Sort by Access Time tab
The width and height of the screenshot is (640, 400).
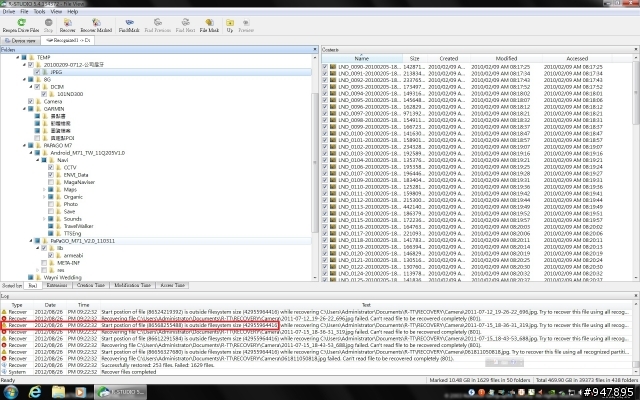(172, 285)
